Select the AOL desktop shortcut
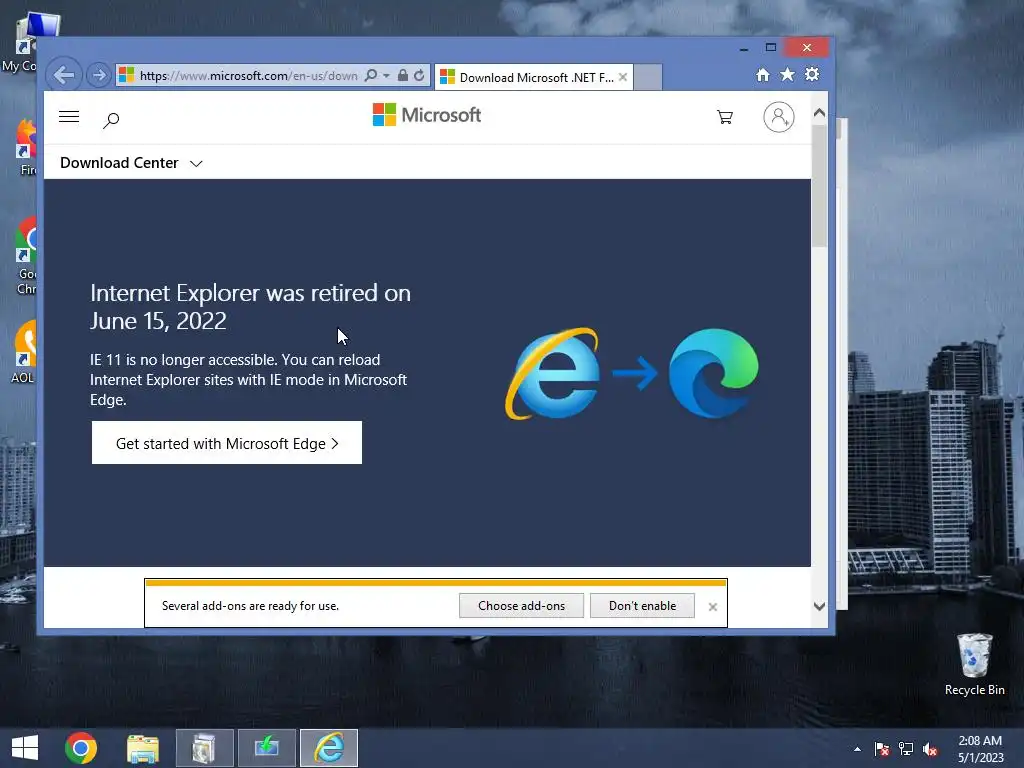1024x768 pixels. (x=22, y=352)
